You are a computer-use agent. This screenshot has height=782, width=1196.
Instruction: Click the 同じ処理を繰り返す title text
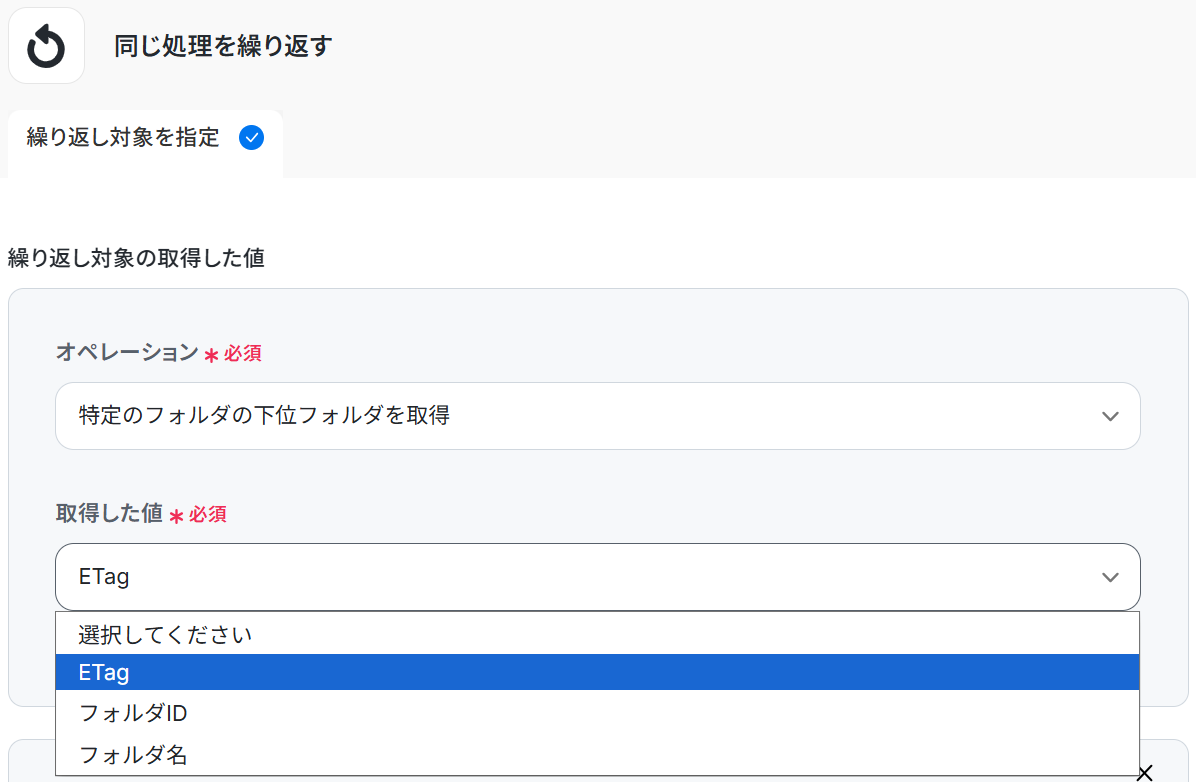[222, 46]
